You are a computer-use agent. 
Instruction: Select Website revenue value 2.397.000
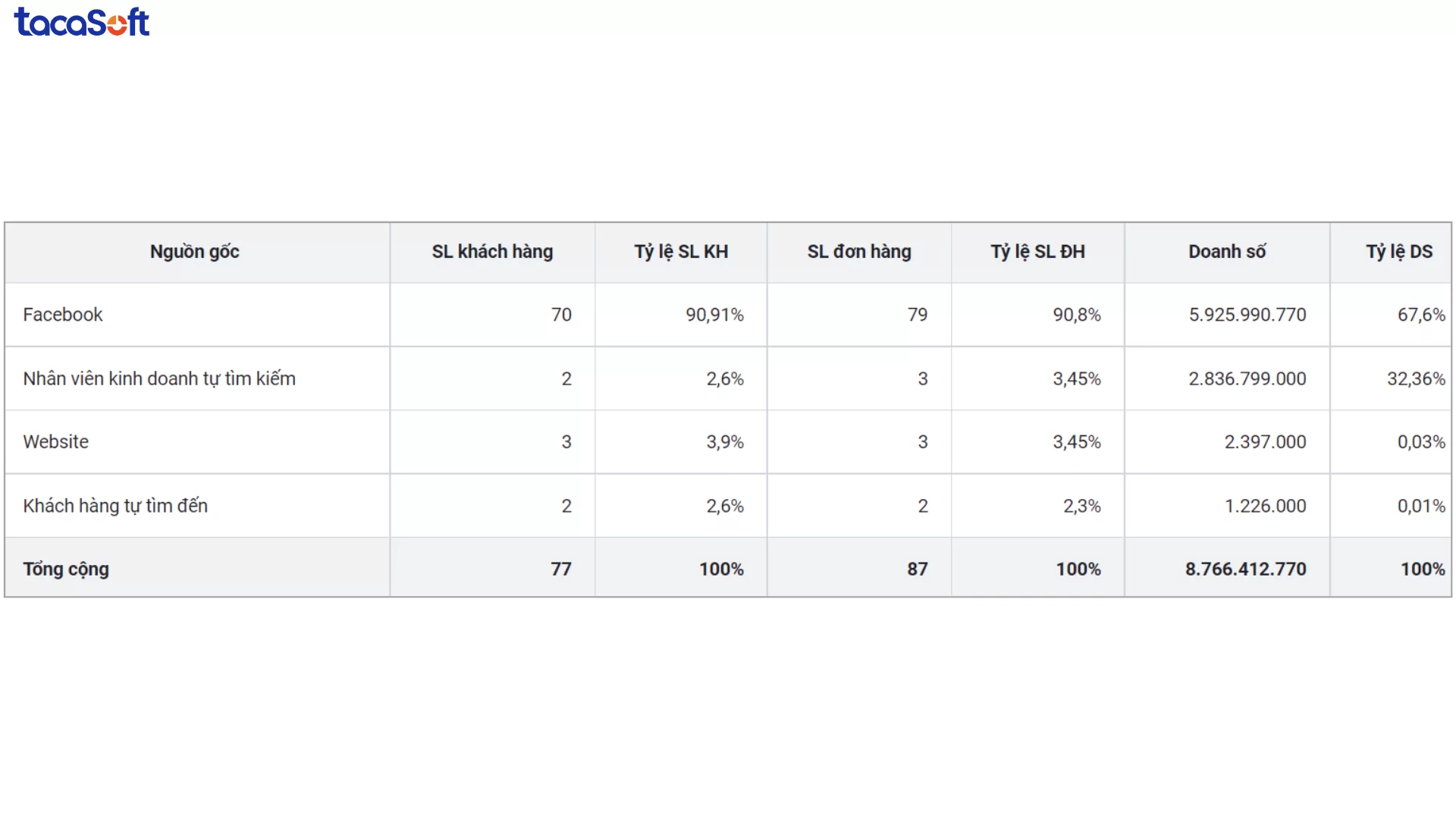(1265, 441)
